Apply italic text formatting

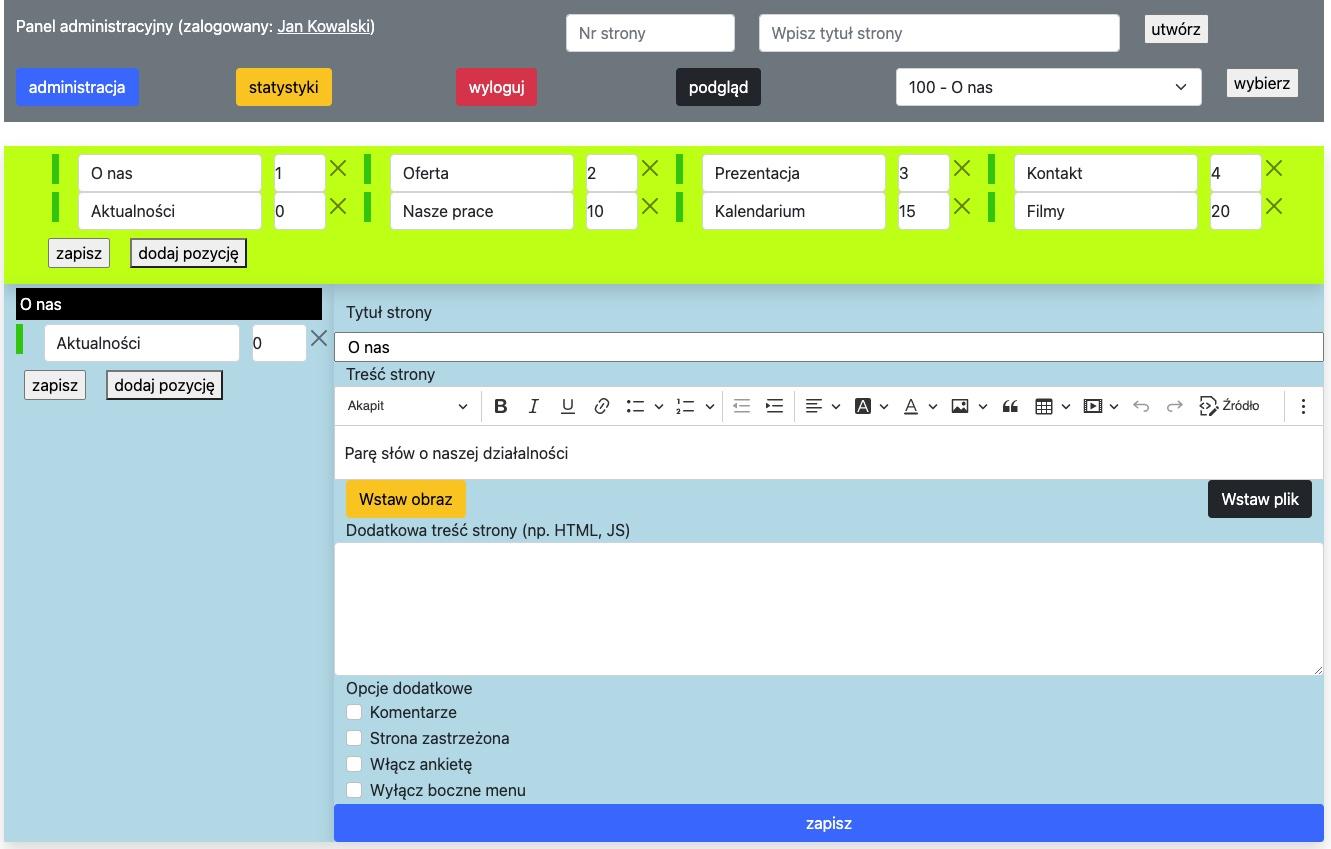pos(534,406)
